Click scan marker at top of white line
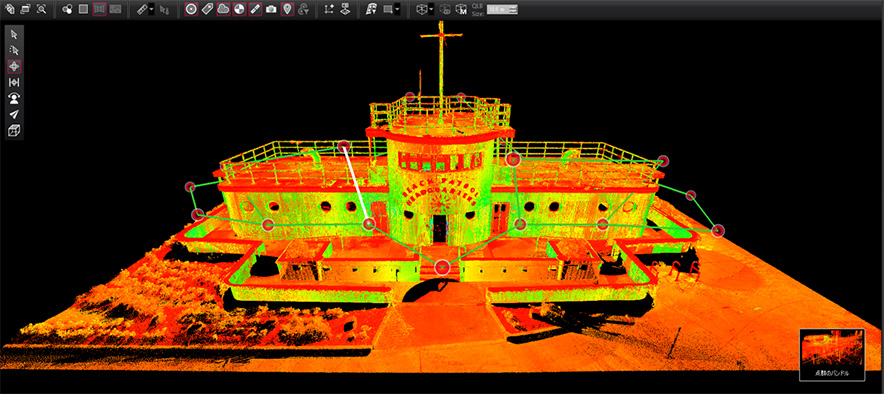The width and height of the screenshot is (884, 394). (344, 147)
